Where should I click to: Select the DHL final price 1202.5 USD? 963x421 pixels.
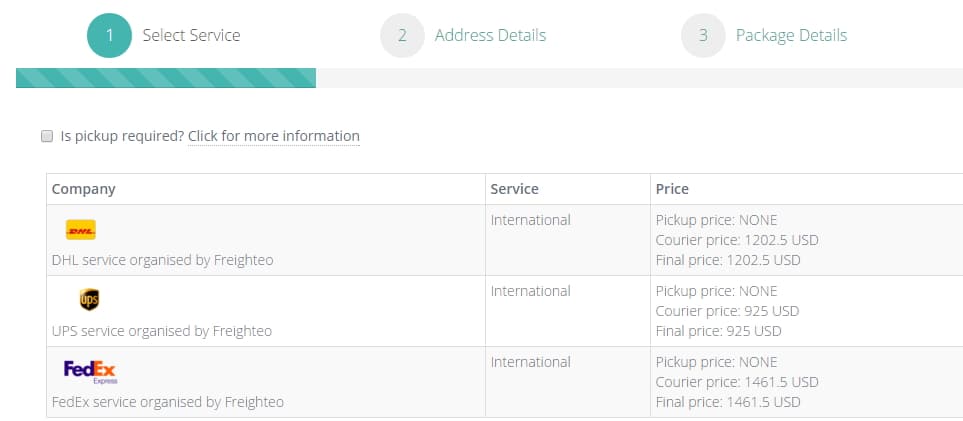pyautogui.click(x=728, y=260)
